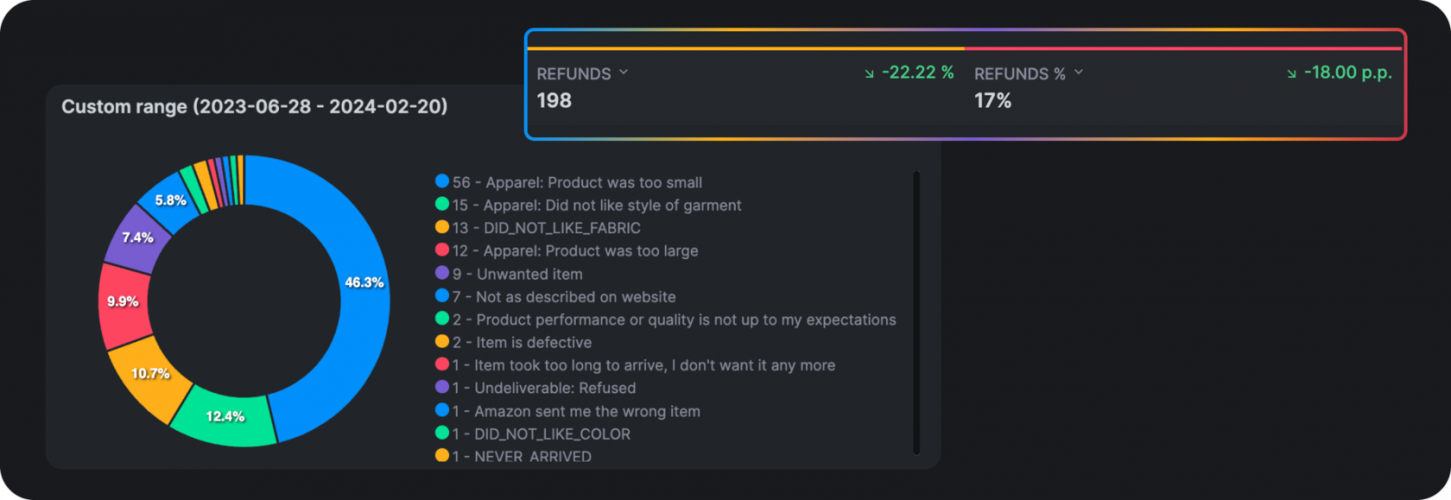Expand the REFUNDS % metric dropdown
The image size is (1451, 500).
tap(1079, 73)
